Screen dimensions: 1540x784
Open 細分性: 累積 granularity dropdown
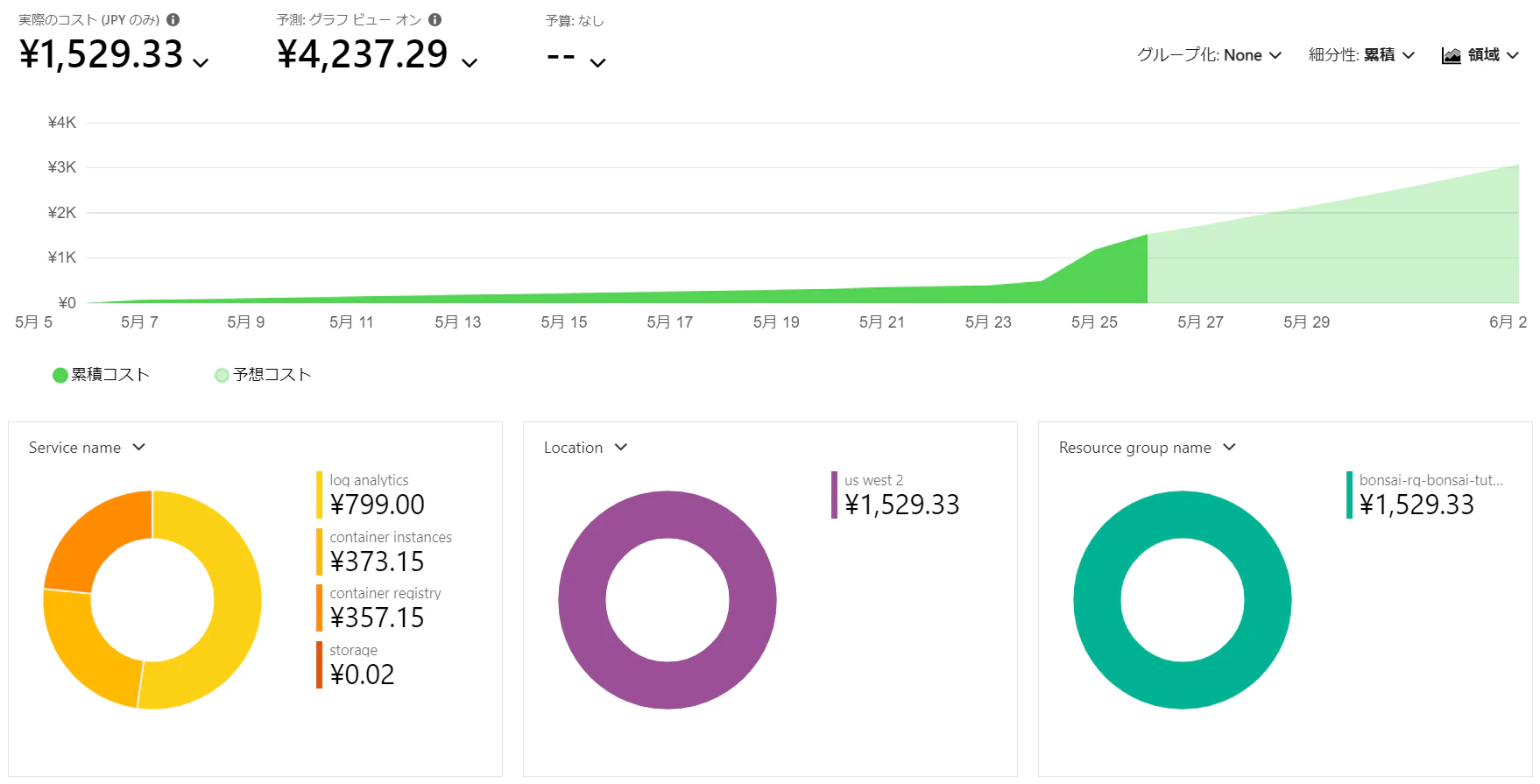tap(1362, 55)
